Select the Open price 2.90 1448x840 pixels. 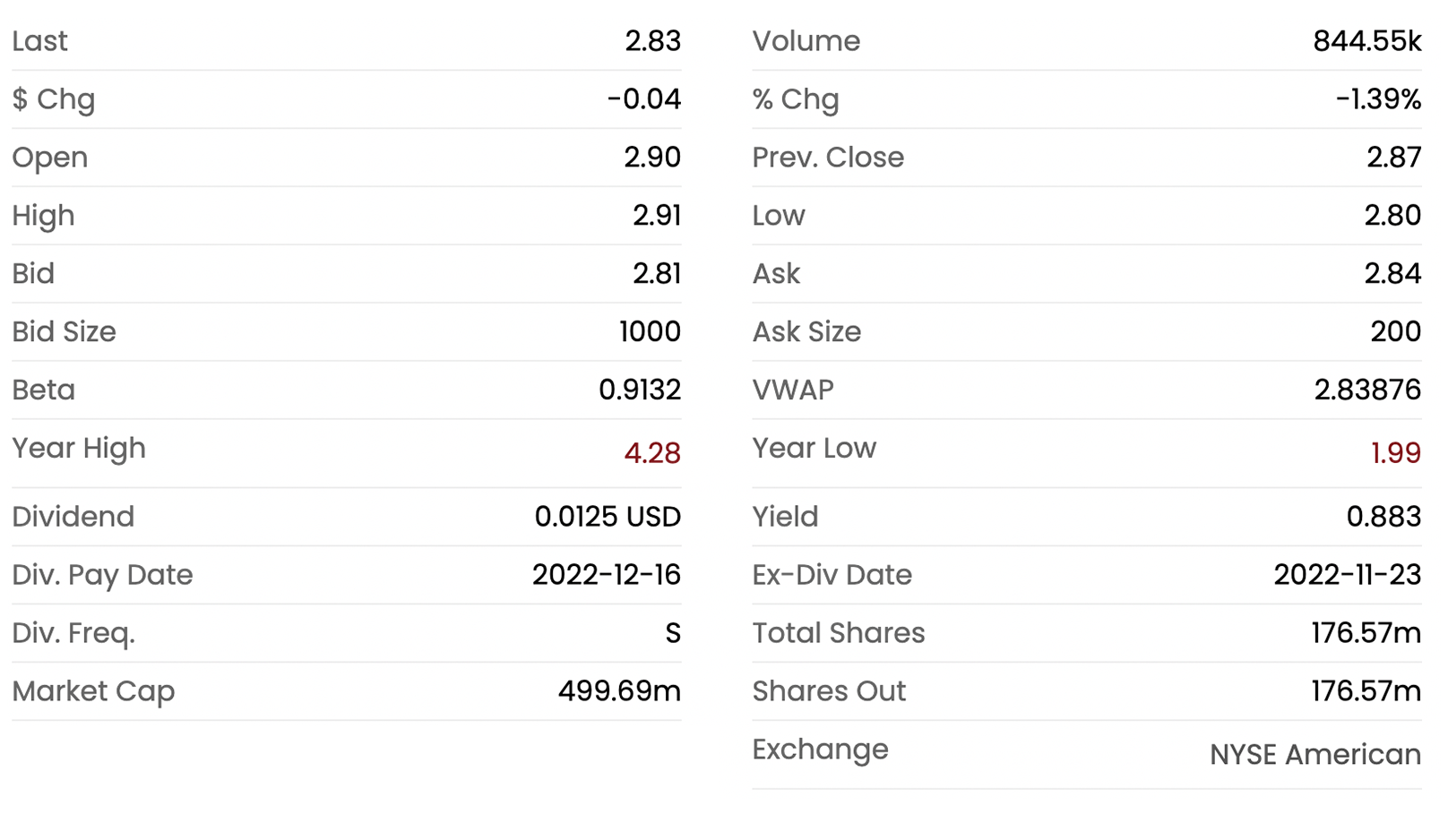[652, 158]
